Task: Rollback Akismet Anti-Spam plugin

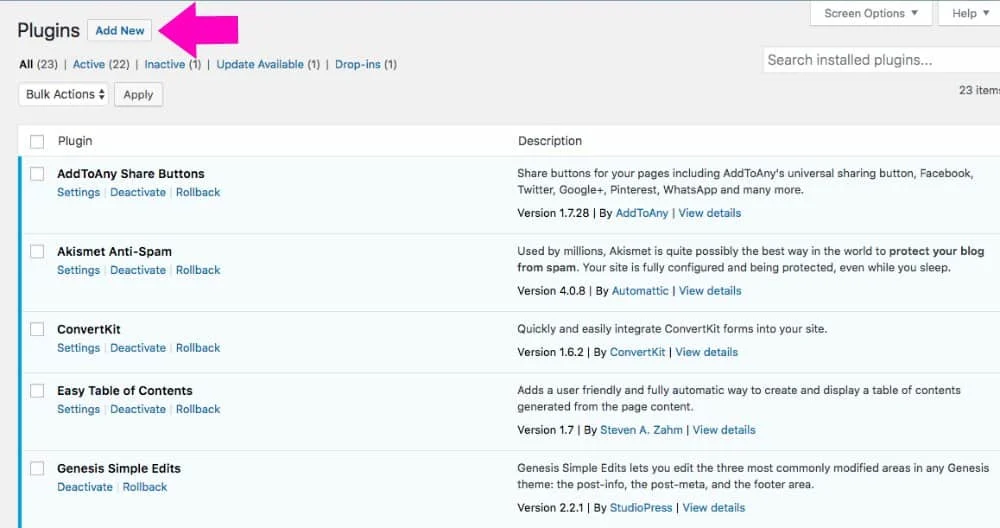Action: pyautogui.click(x=198, y=270)
